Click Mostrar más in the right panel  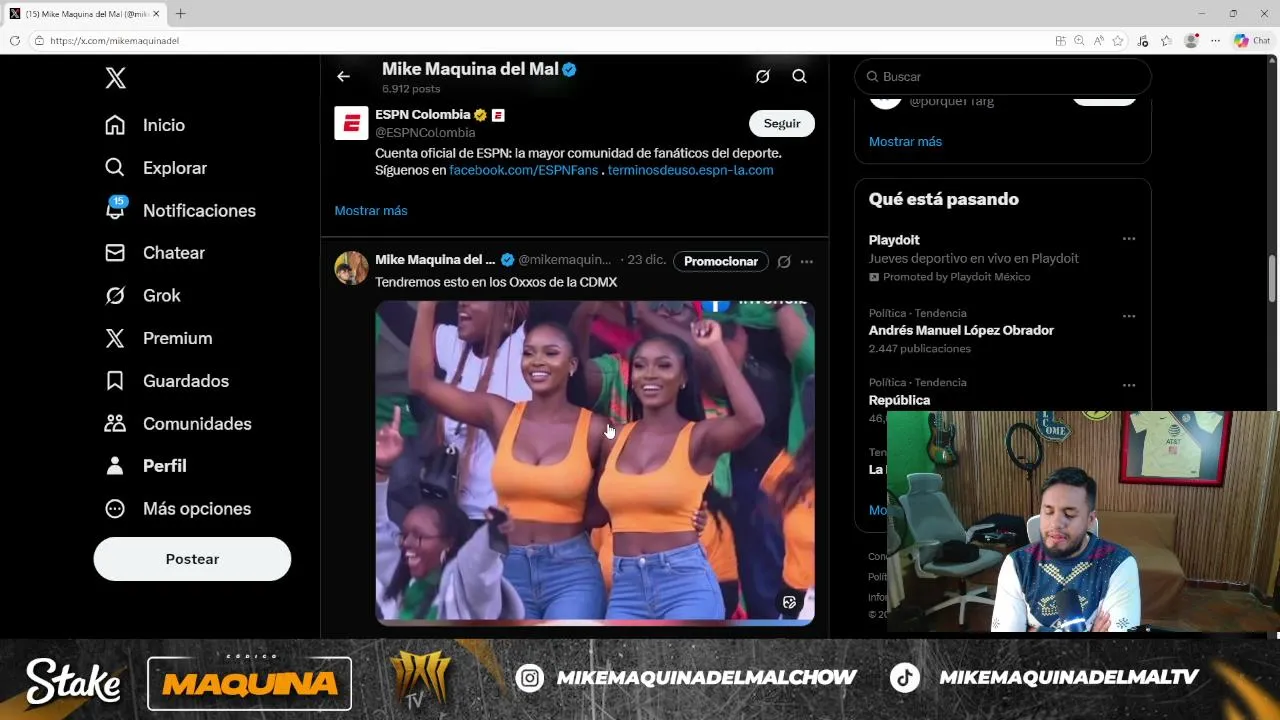(905, 142)
